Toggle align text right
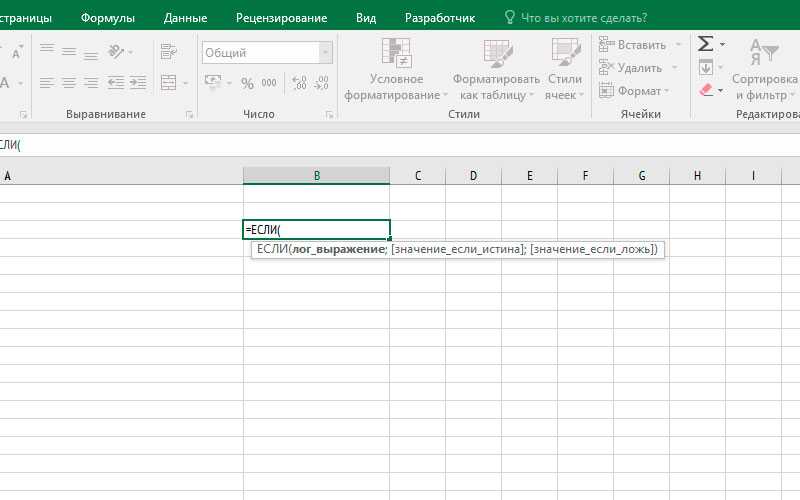This screenshot has width=800, height=500. point(91,83)
